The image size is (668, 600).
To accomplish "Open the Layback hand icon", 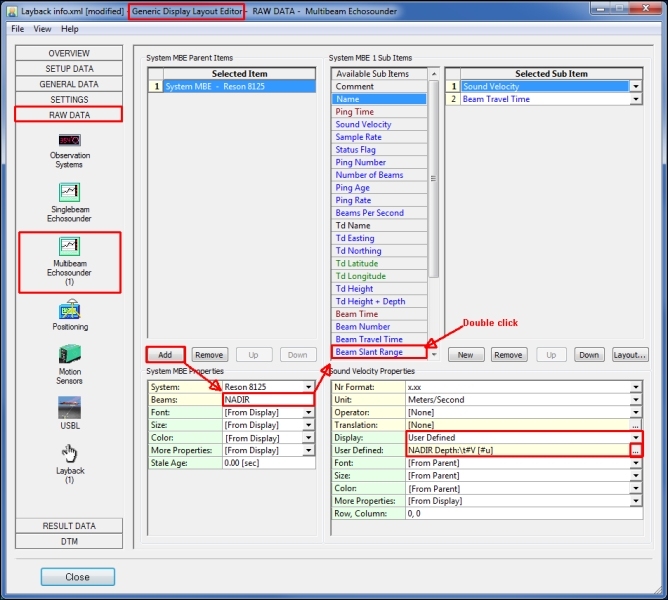I will pyautogui.click(x=69, y=455).
